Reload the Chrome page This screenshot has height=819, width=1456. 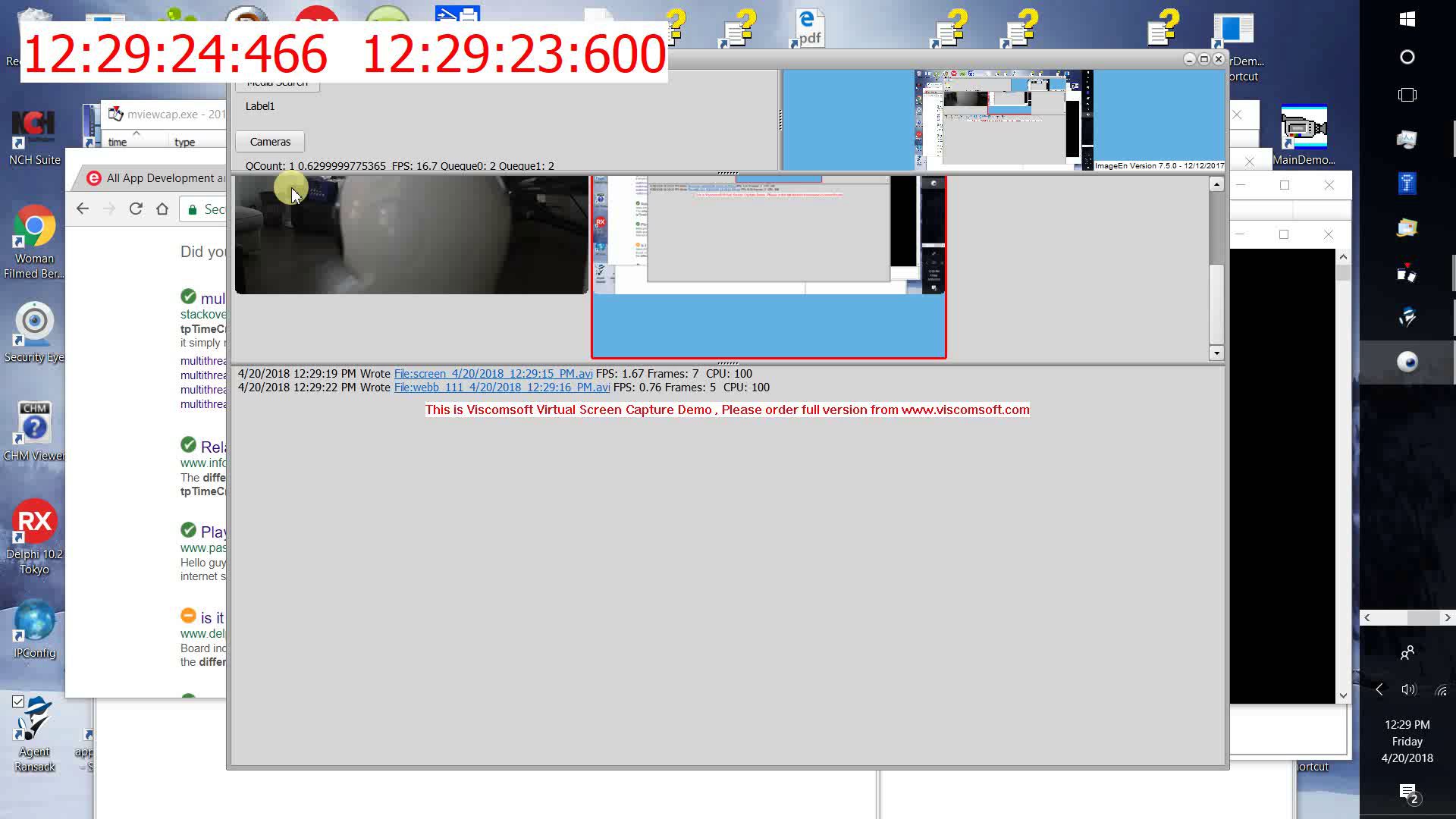(x=136, y=209)
